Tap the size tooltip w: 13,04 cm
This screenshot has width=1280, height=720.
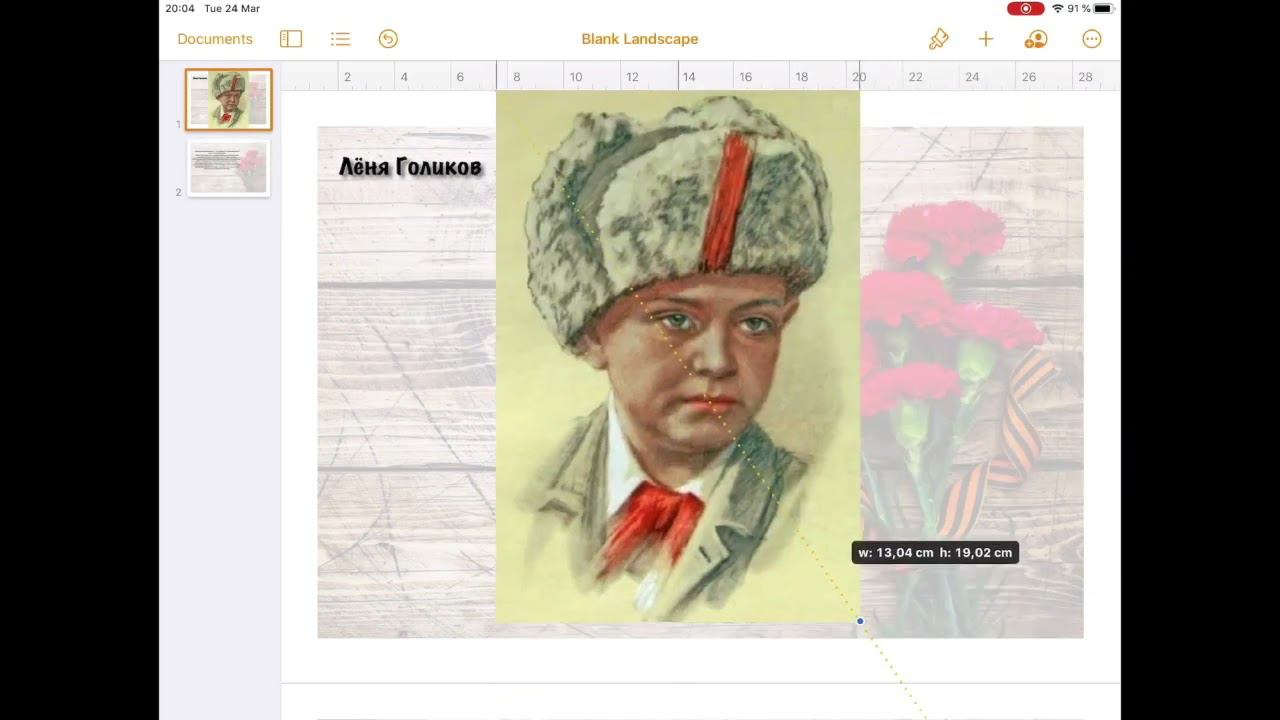pyautogui.click(x=935, y=552)
